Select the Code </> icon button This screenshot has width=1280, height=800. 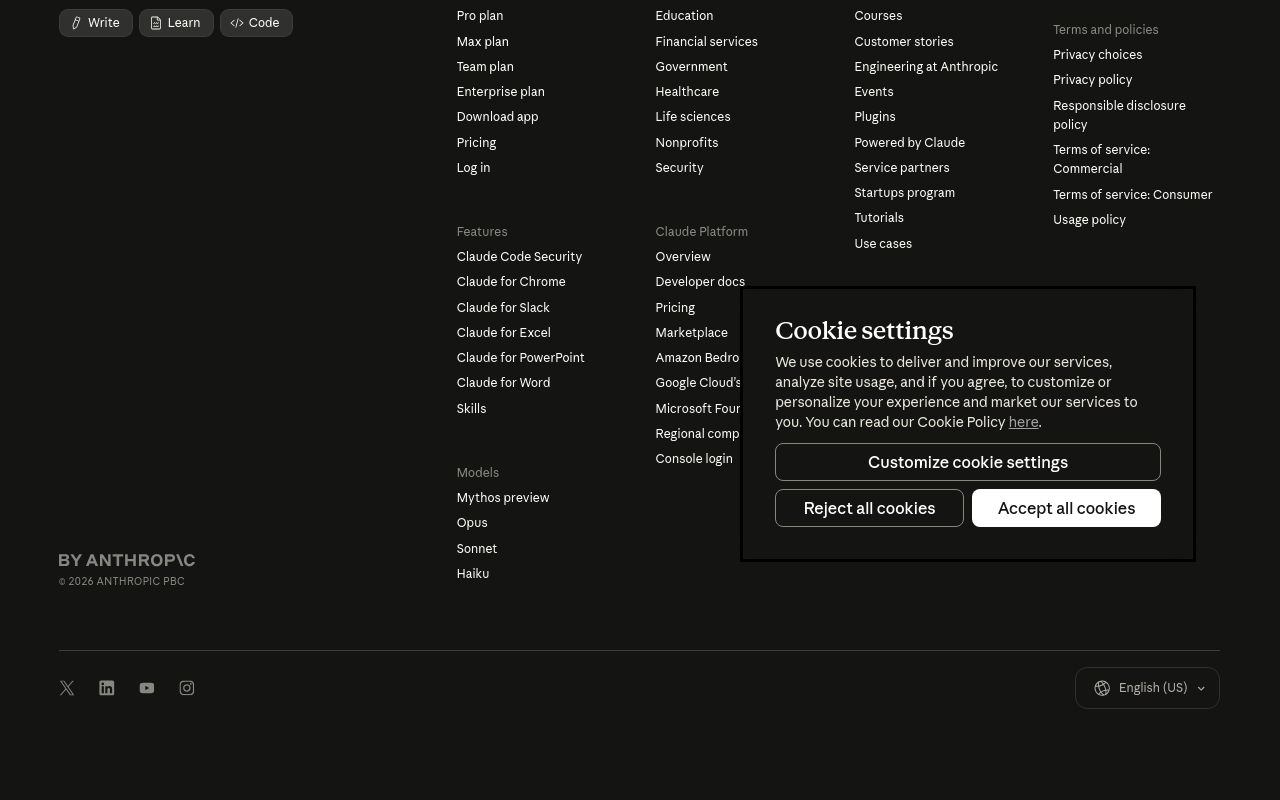tap(238, 22)
